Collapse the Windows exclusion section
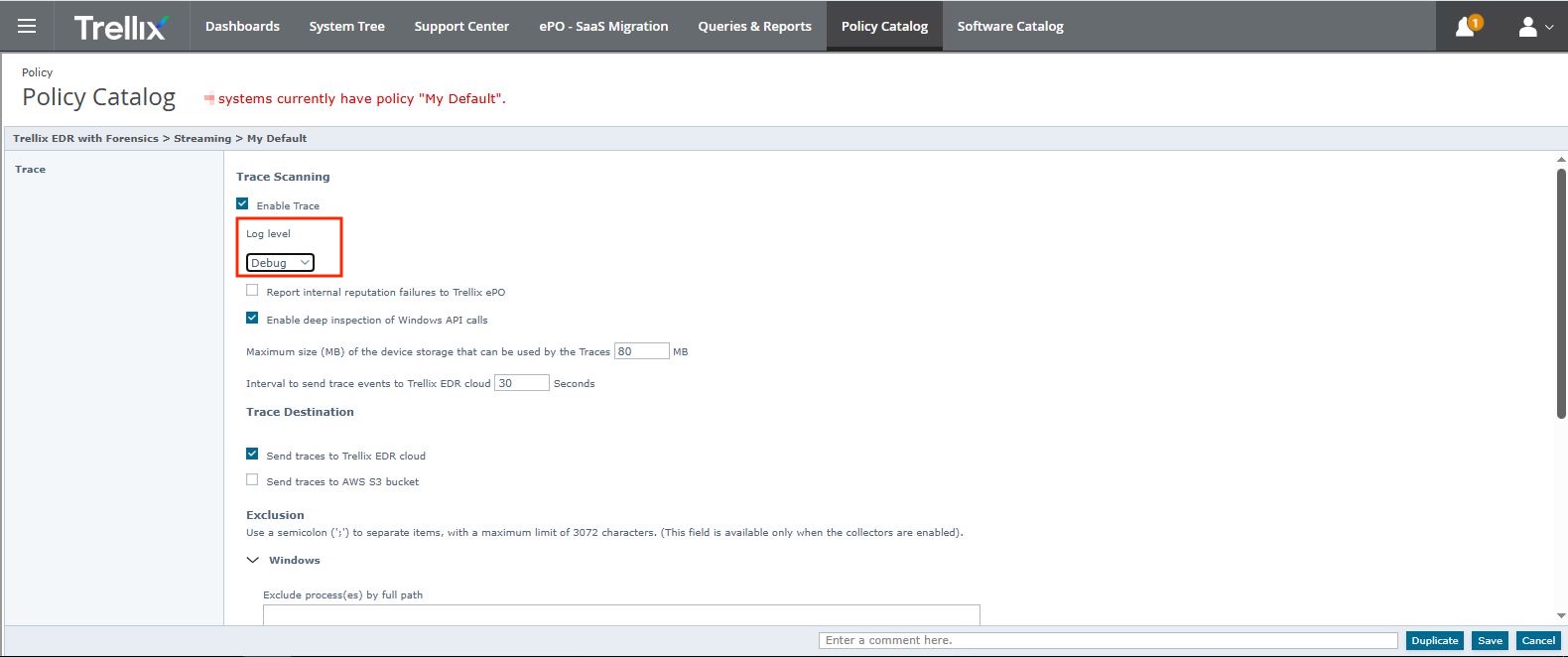This screenshot has height=657, width=1568. (253, 560)
